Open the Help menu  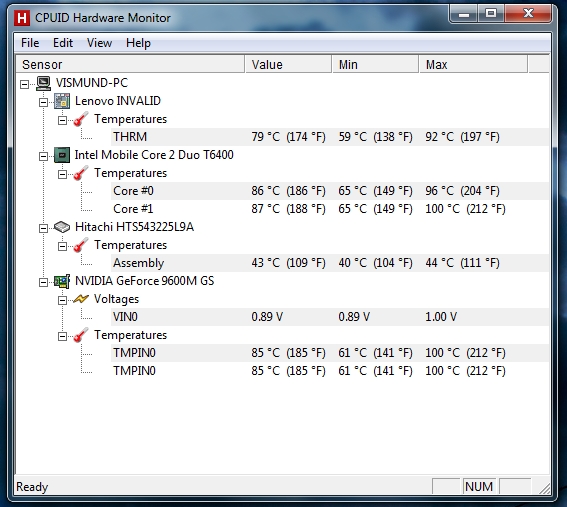(138, 43)
